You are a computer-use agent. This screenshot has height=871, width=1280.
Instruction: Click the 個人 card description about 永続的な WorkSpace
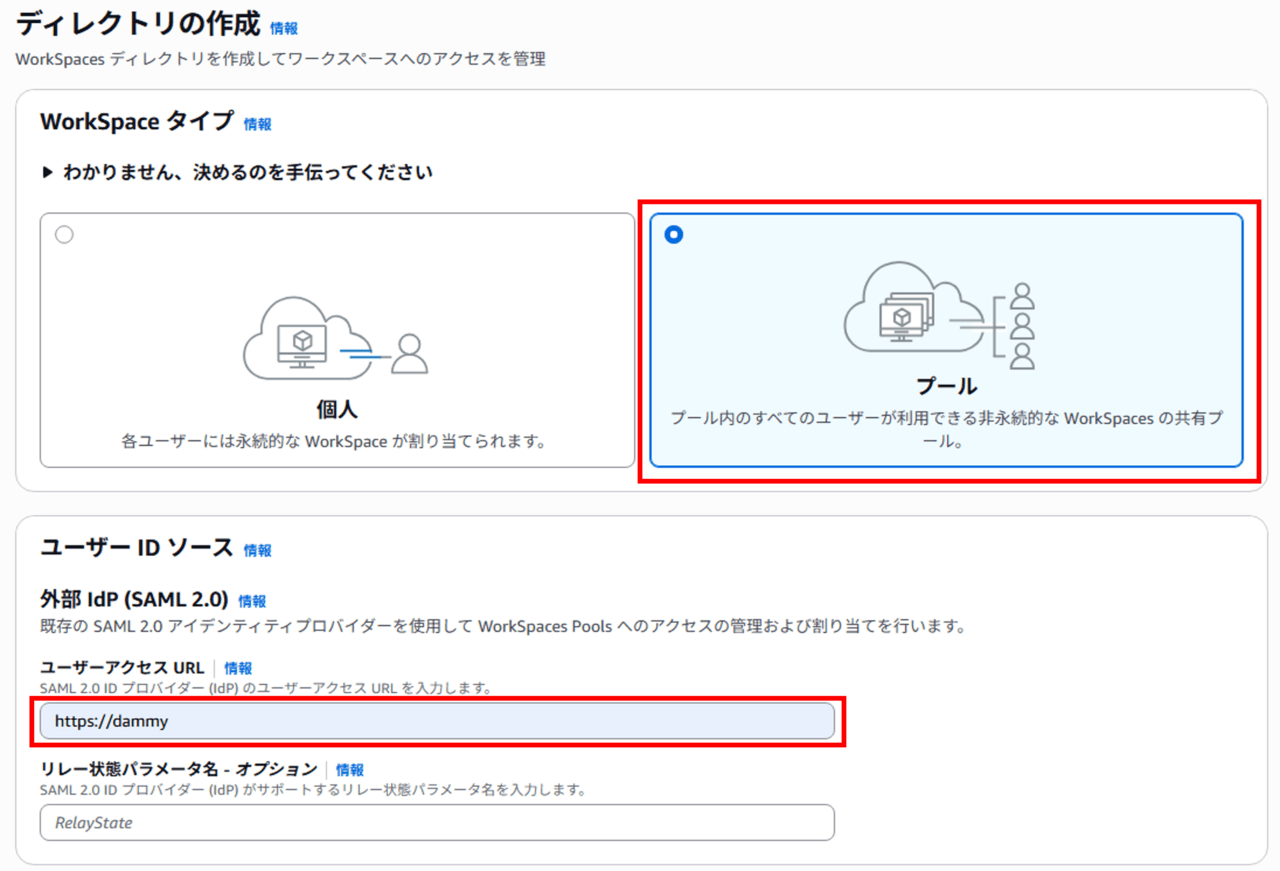tap(336, 441)
